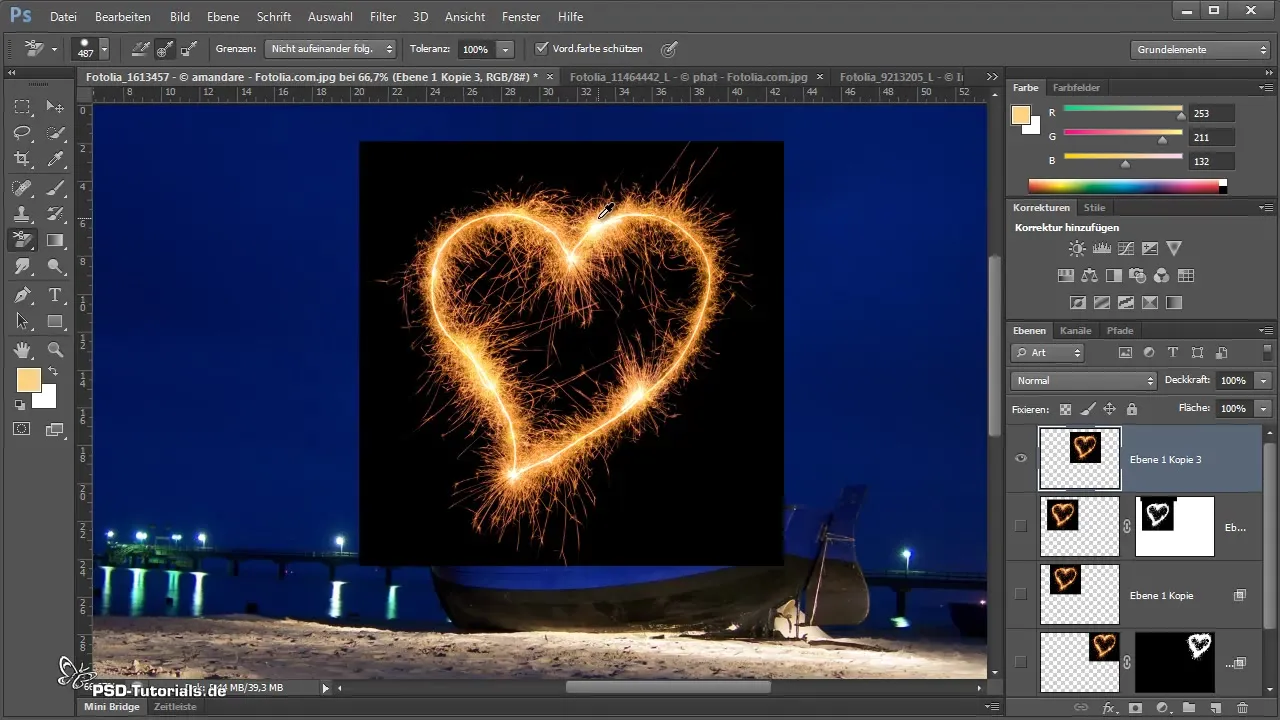Show hidden document tabs overflow
Image resolution: width=1280 pixels, height=720 pixels.
pyautogui.click(x=992, y=76)
